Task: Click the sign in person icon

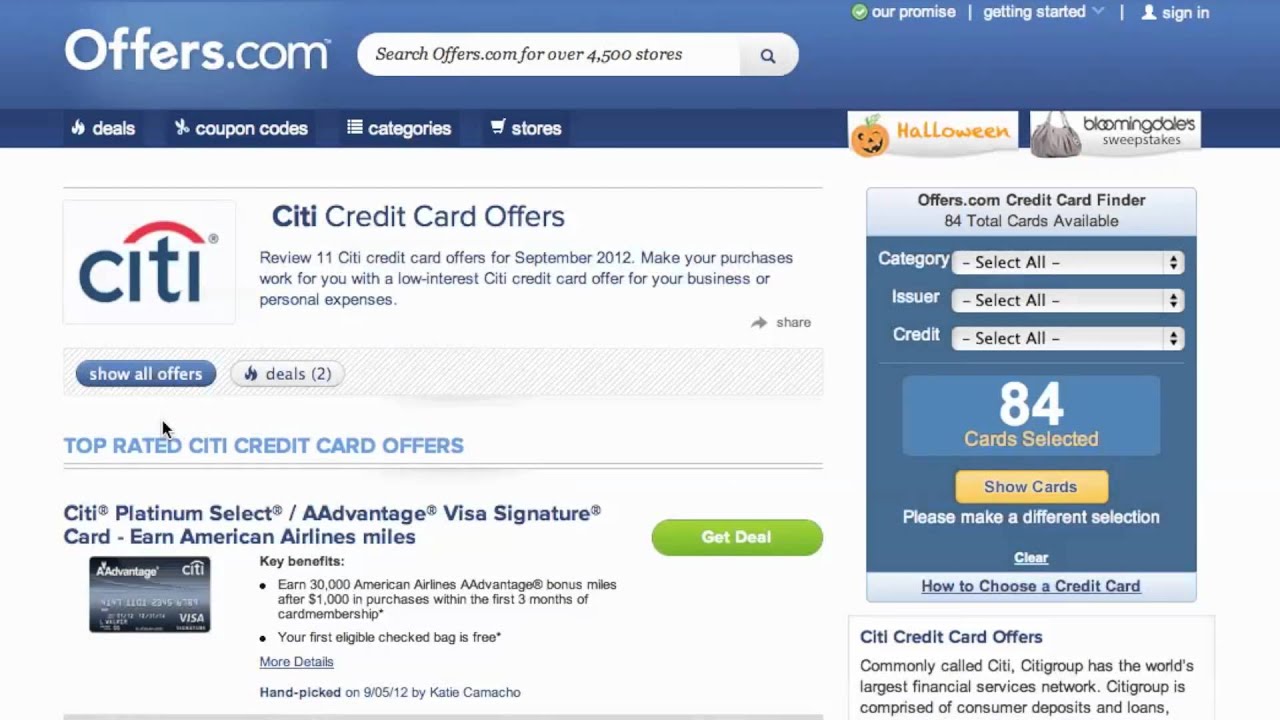Action: click(1149, 12)
